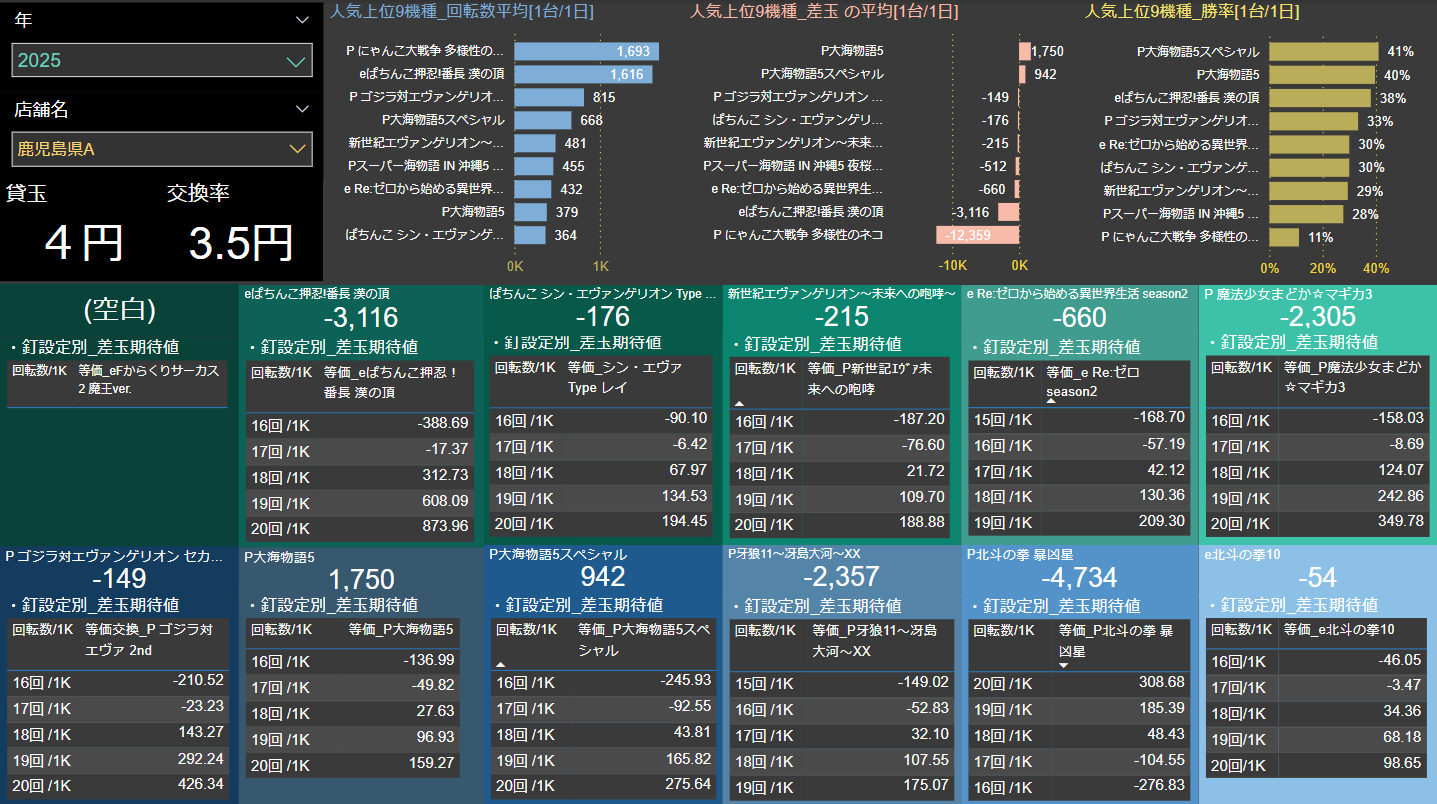Select the 1,750 card for P大海物語5

(x=361, y=579)
